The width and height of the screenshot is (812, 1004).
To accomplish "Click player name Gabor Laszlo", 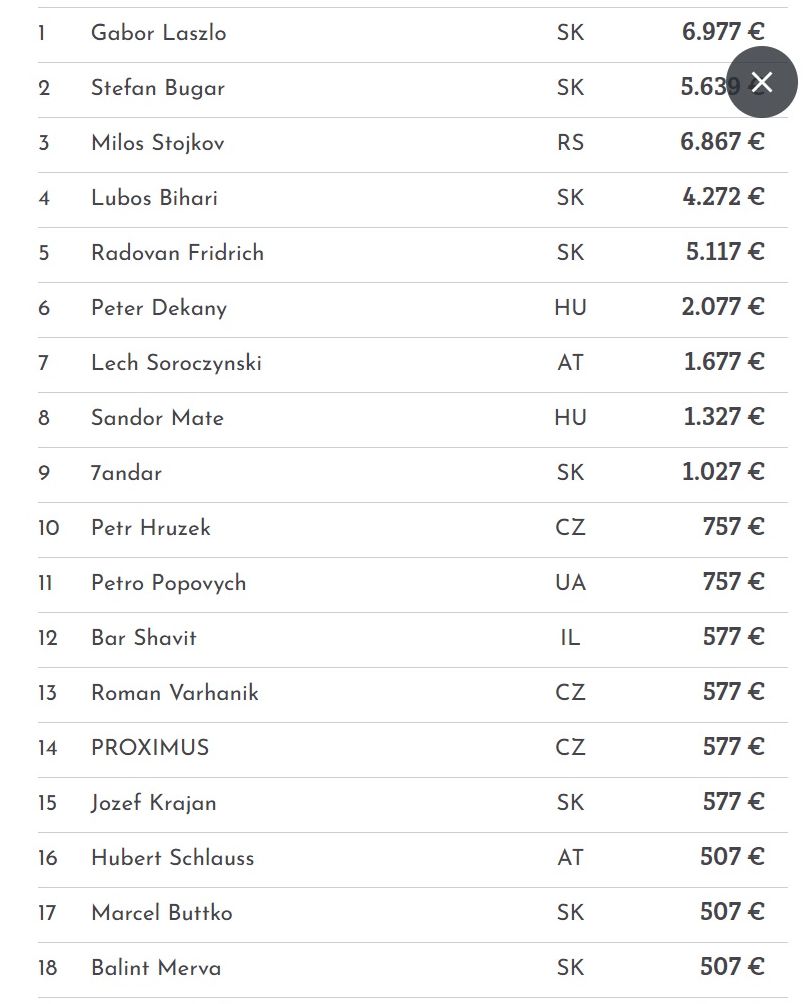I will point(158,33).
